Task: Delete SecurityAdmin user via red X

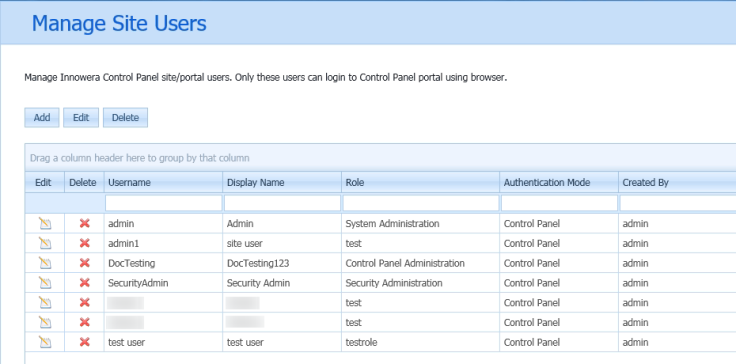Action: [x=84, y=283]
